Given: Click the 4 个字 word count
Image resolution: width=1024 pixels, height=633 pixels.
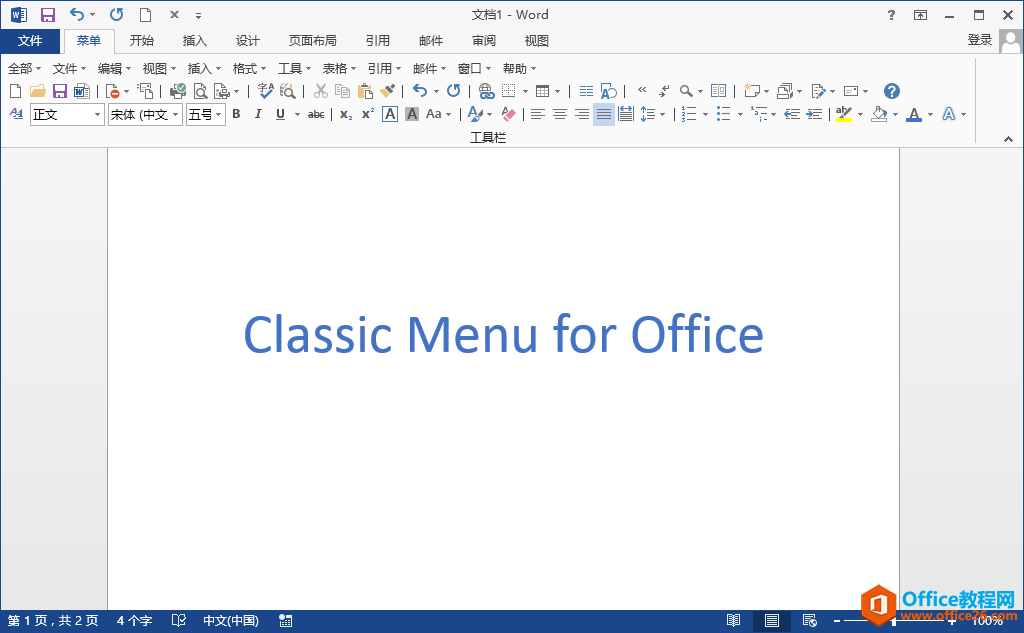Looking at the screenshot, I should (135, 621).
